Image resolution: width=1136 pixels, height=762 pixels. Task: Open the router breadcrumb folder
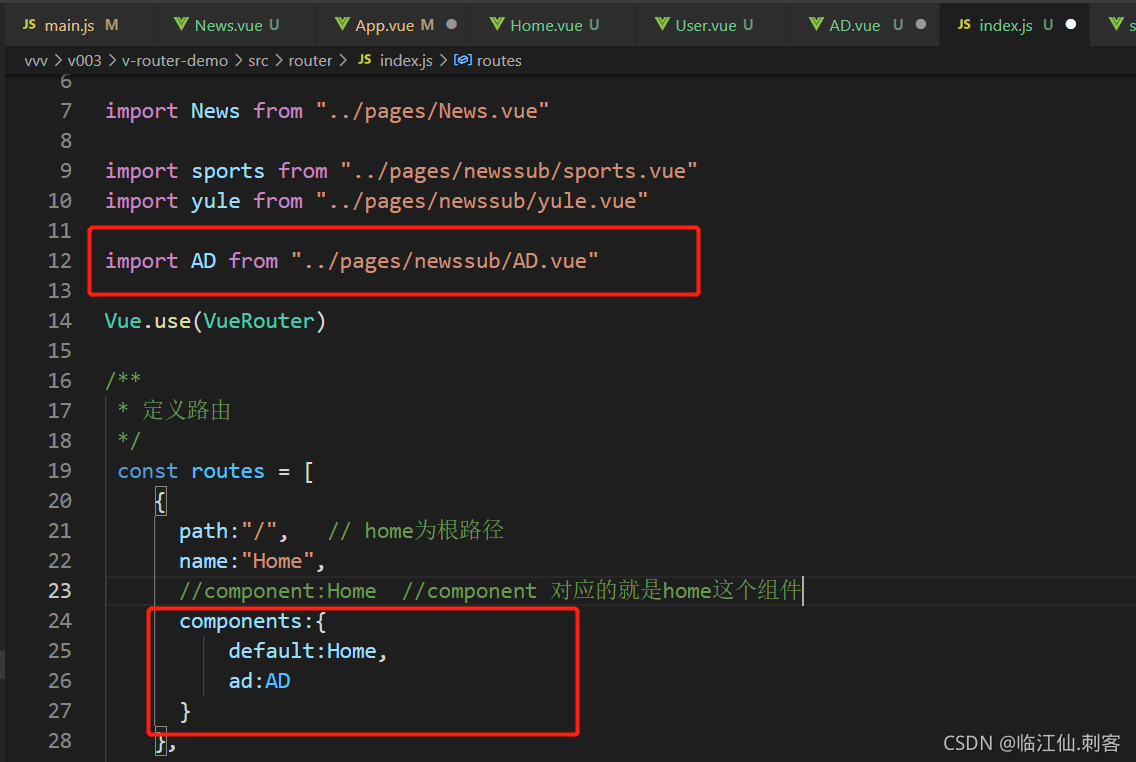point(310,61)
